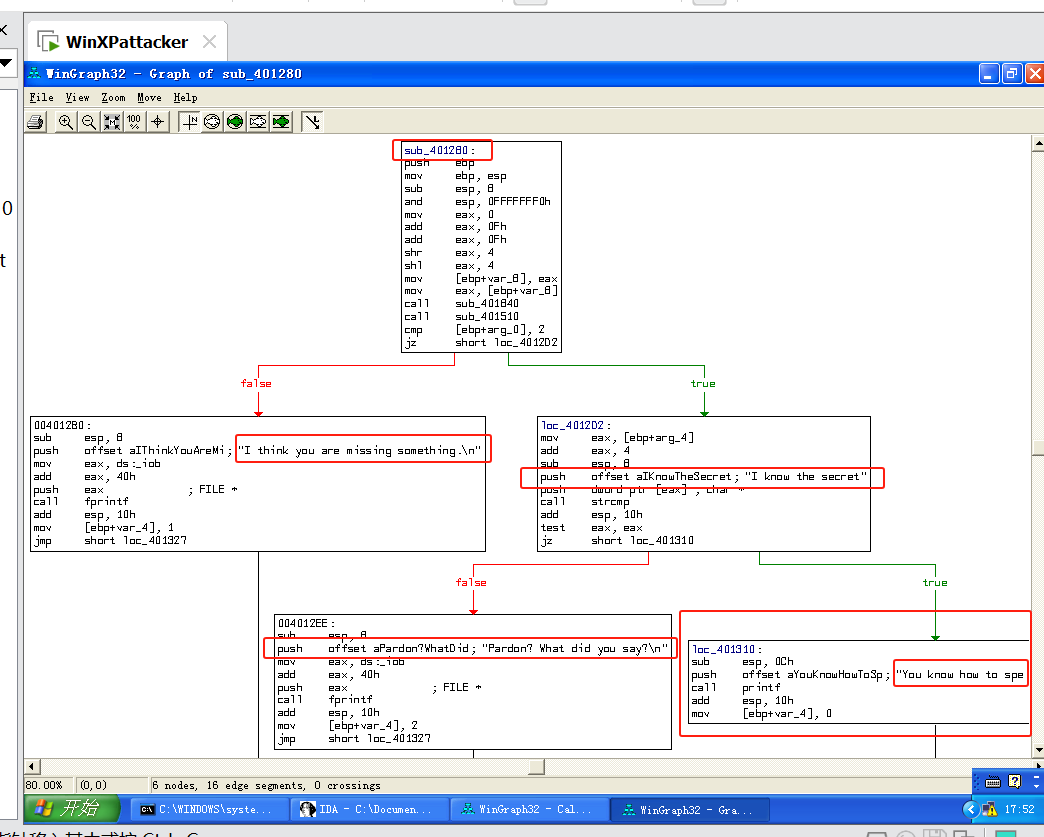Screen dimensions: 1044x837
Task: Enable green polar fisheye view icon
Action: 235,122
